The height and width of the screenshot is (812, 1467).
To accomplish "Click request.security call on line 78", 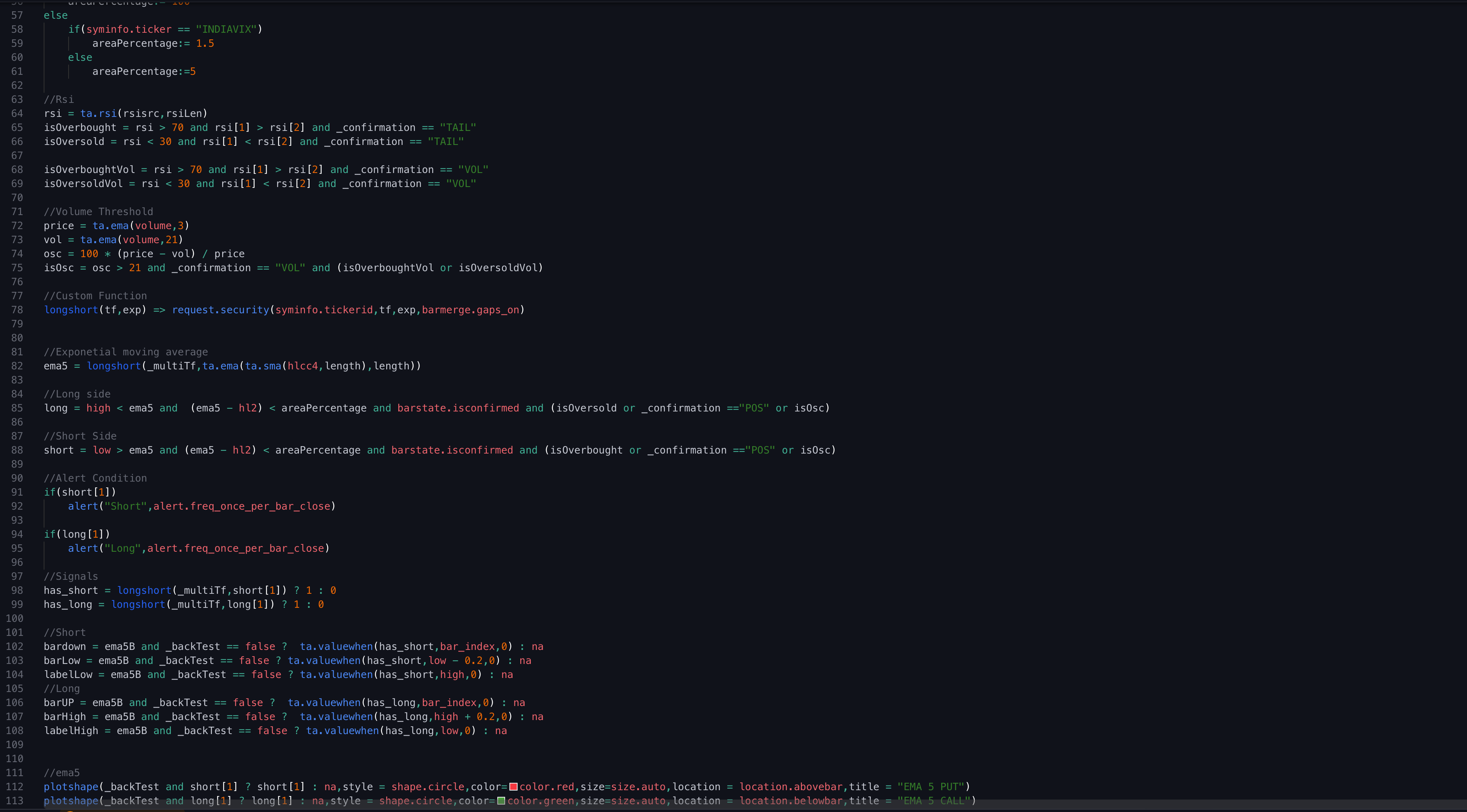I will point(220,310).
